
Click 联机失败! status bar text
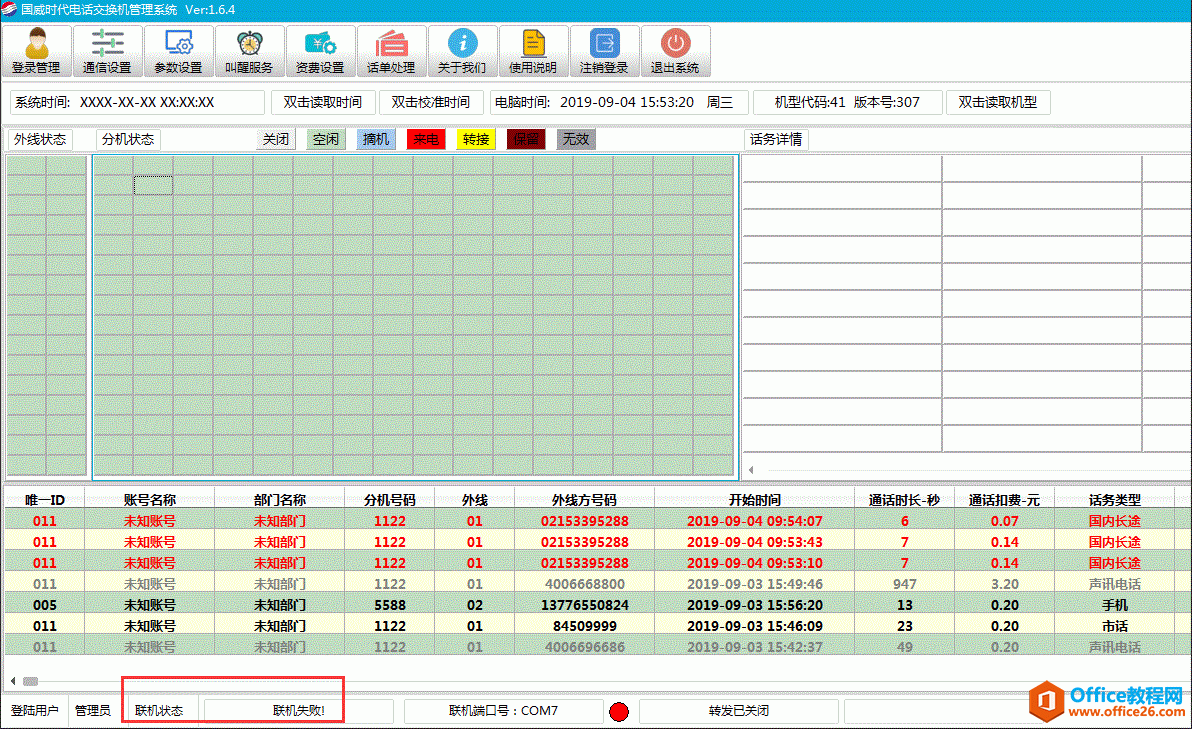click(x=299, y=711)
